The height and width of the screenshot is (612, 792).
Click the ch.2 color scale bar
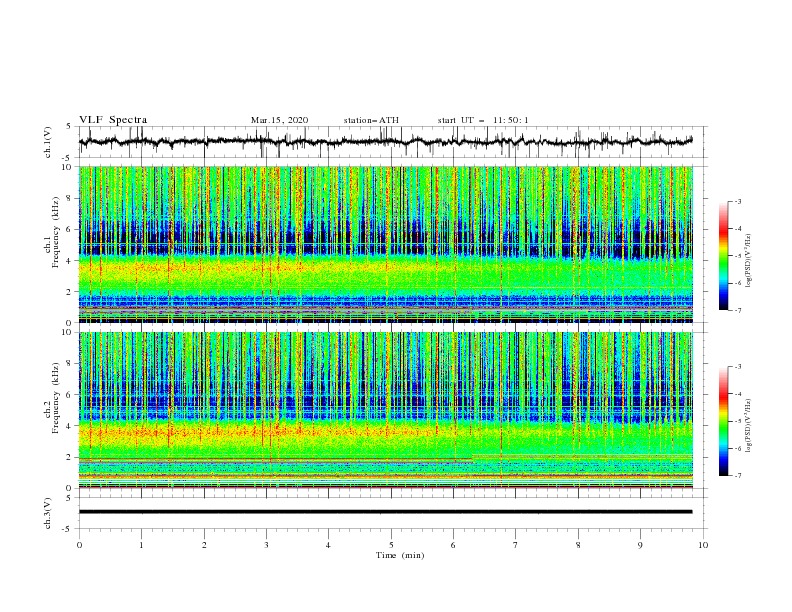click(x=723, y=421)
